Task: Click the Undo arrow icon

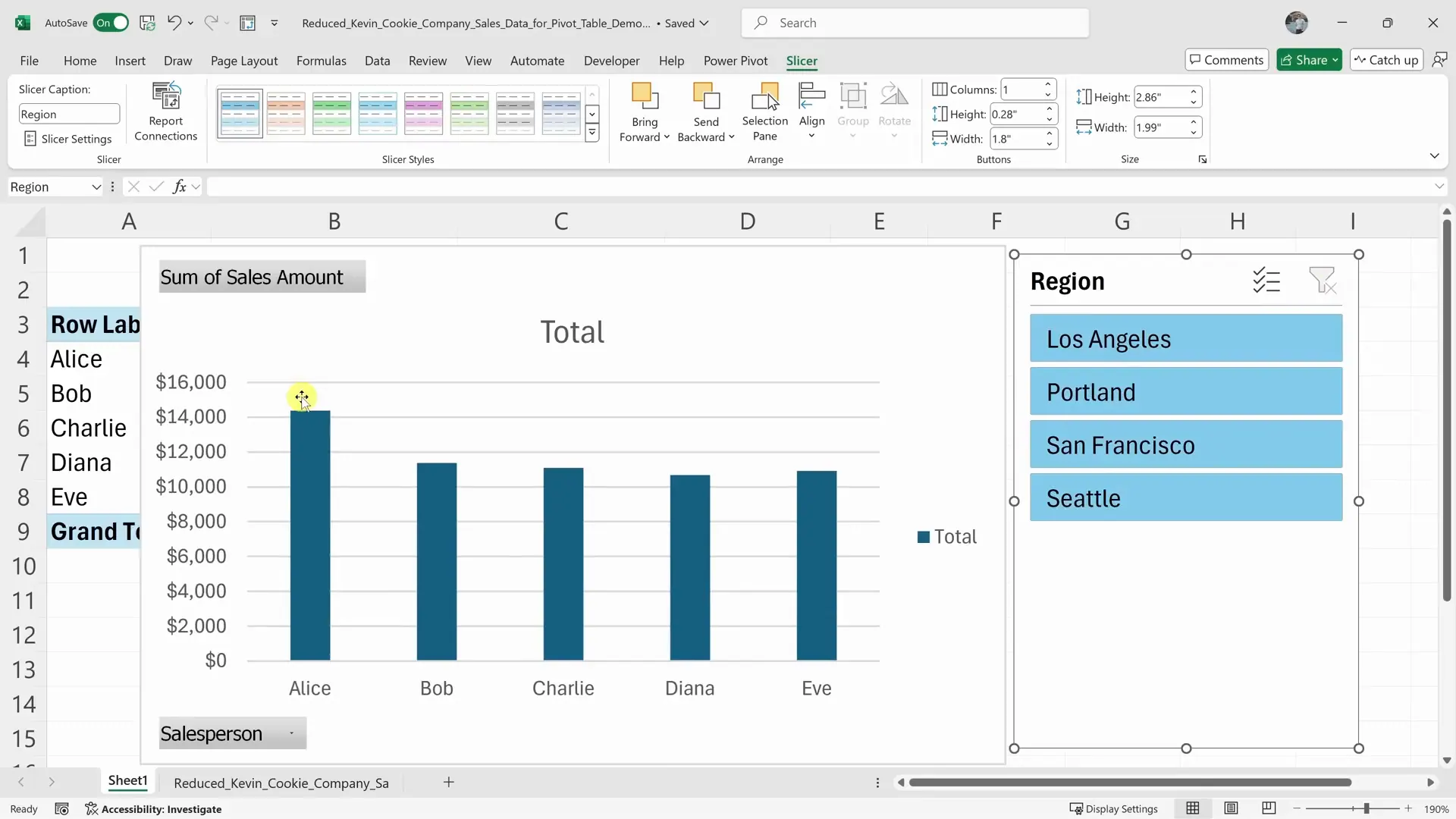Action: 174,23
